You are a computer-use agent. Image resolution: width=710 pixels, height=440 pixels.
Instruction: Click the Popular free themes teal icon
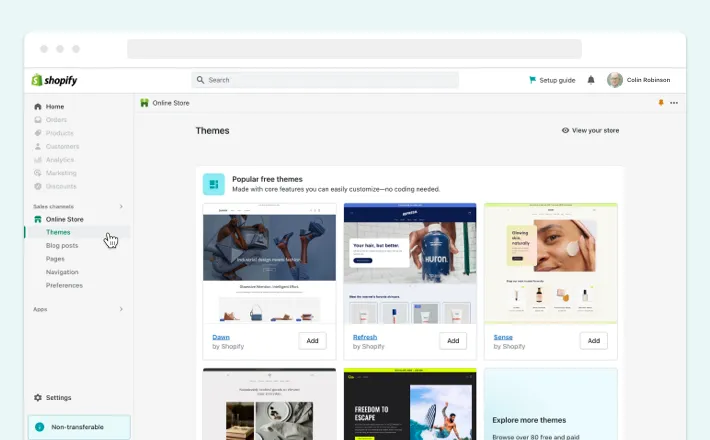[x=214, y=184]
